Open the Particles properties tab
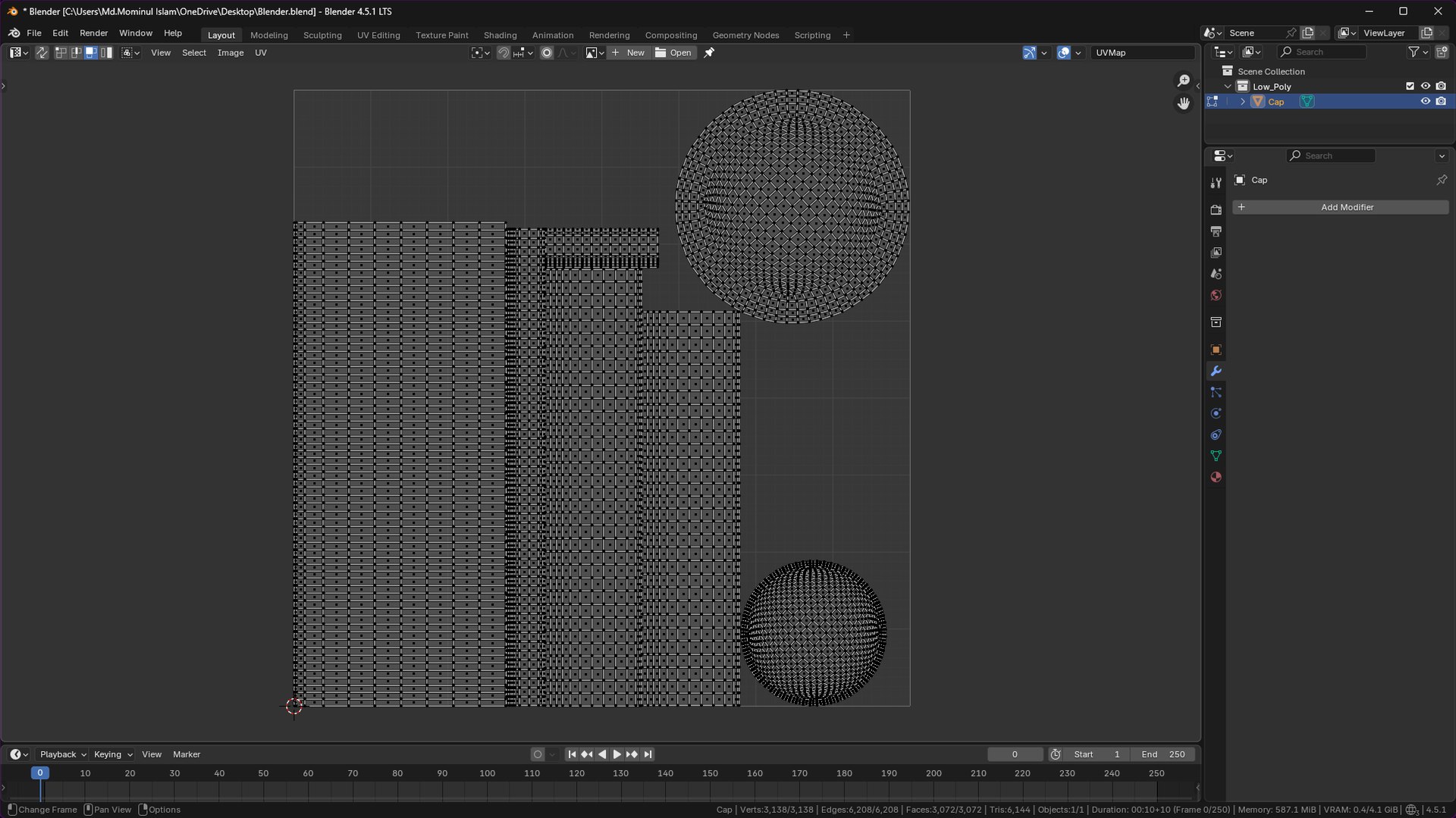 [x=1216, y=392]
